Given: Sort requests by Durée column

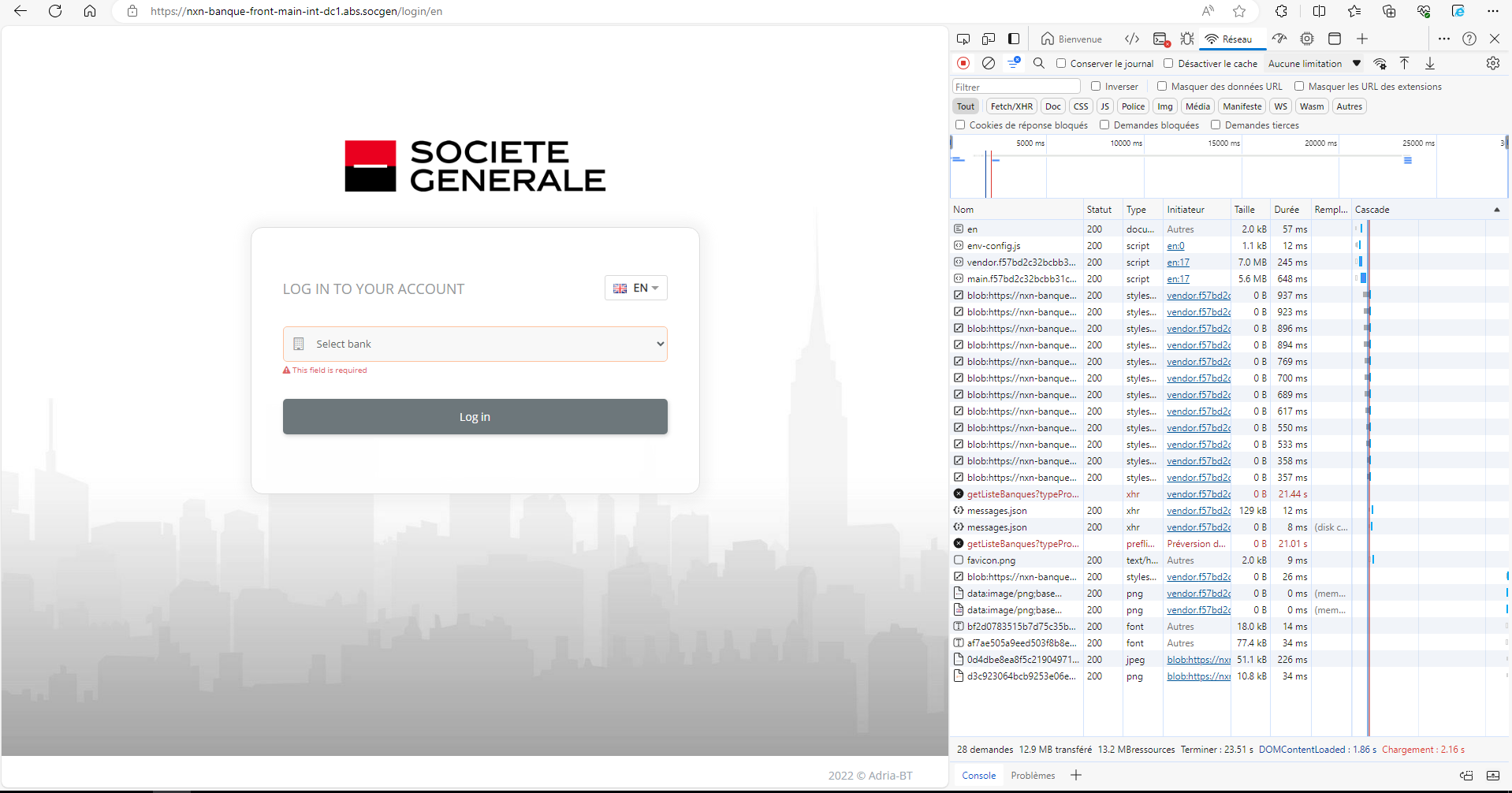Looking at the screenshot, I should point(1290,210).
